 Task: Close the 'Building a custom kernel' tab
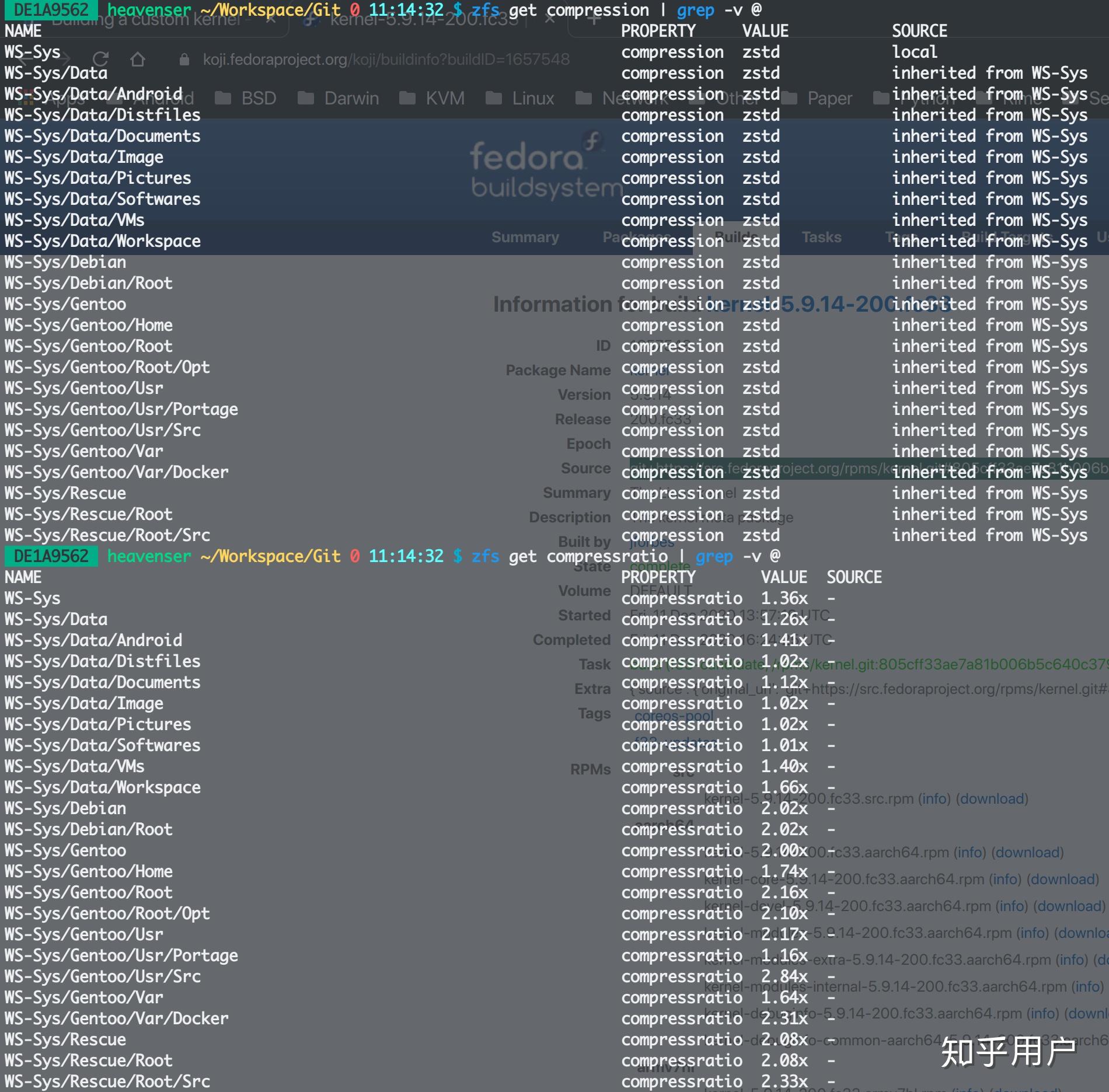click(270, 19)
